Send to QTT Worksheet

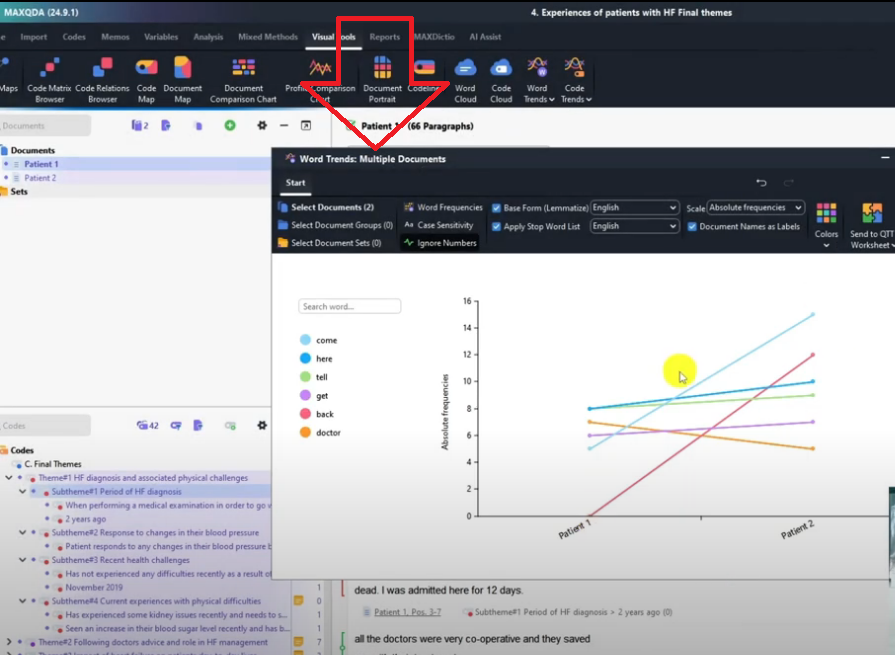click(872, 225)
